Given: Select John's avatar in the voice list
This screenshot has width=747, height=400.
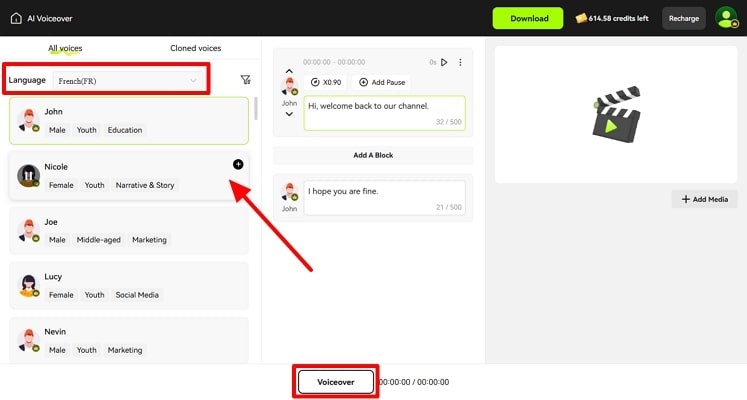Looking at the screenshot, I should pyautogui.click(x=29, y=120).
